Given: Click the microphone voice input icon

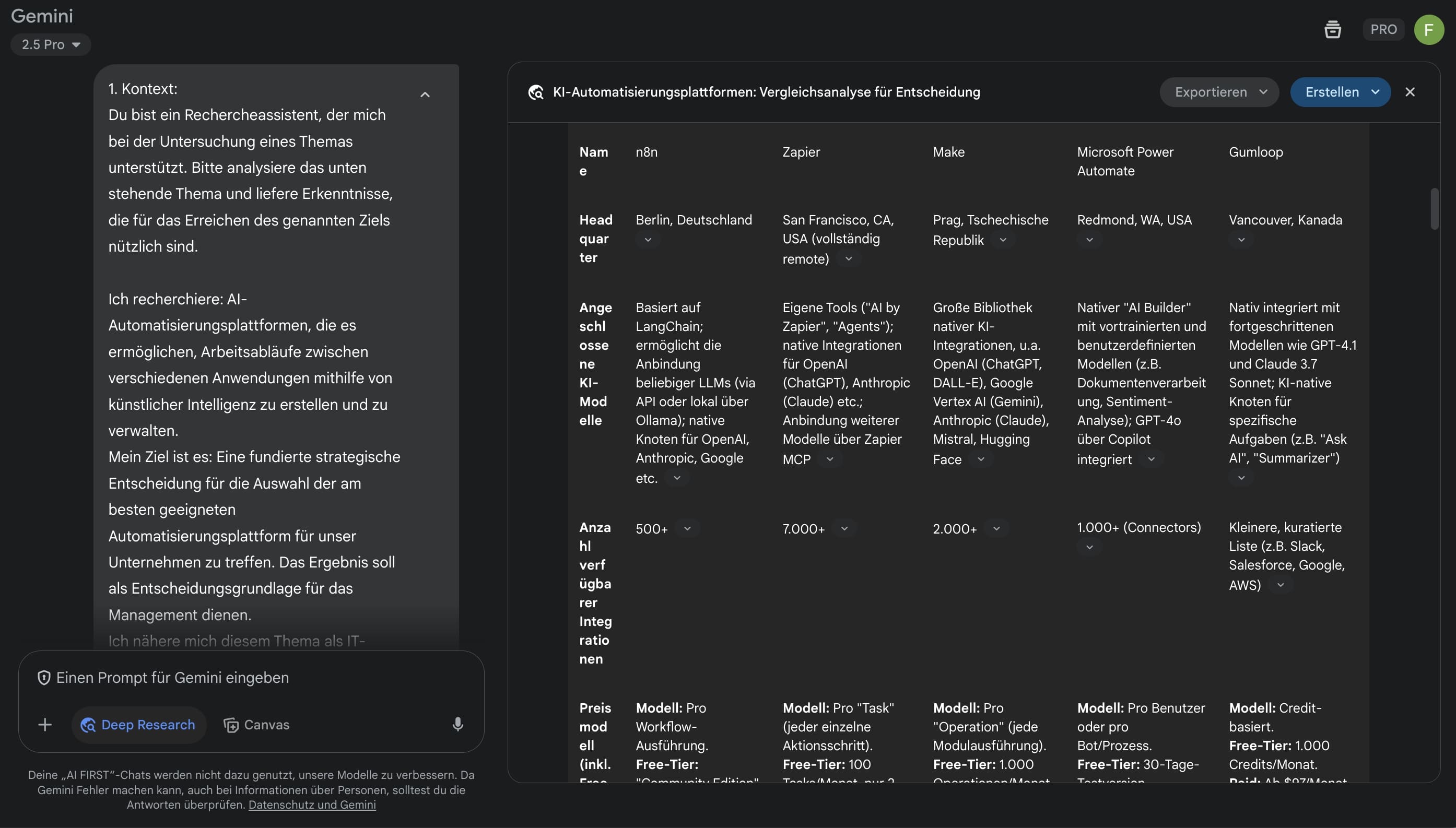Looking at the screenshot, I should (457, 724).
